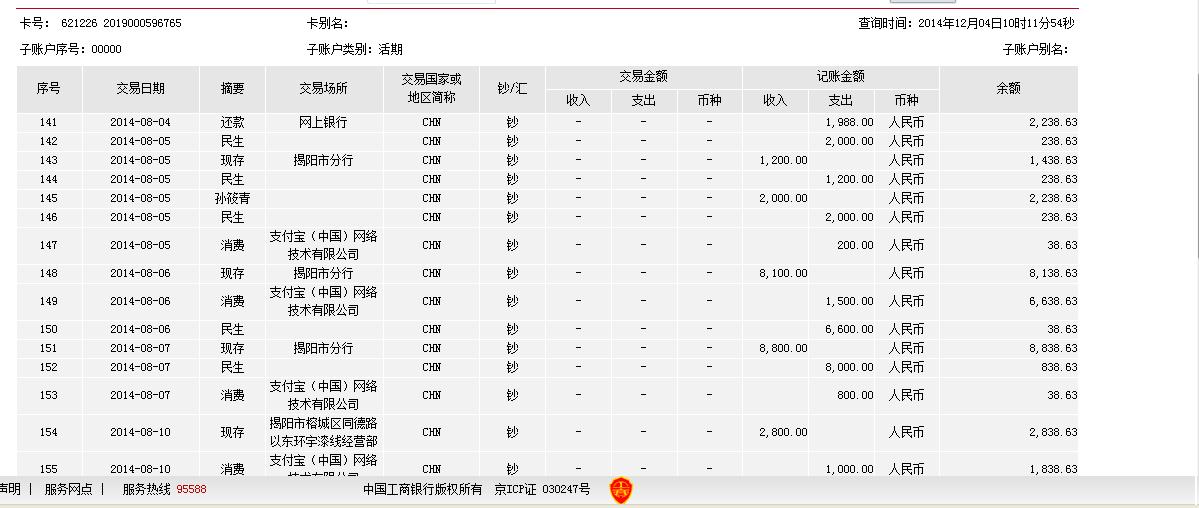This screenshot has width=1199, height=508.
Task: Click the 1,438.63 balance cell
Action: point(1053,161)
